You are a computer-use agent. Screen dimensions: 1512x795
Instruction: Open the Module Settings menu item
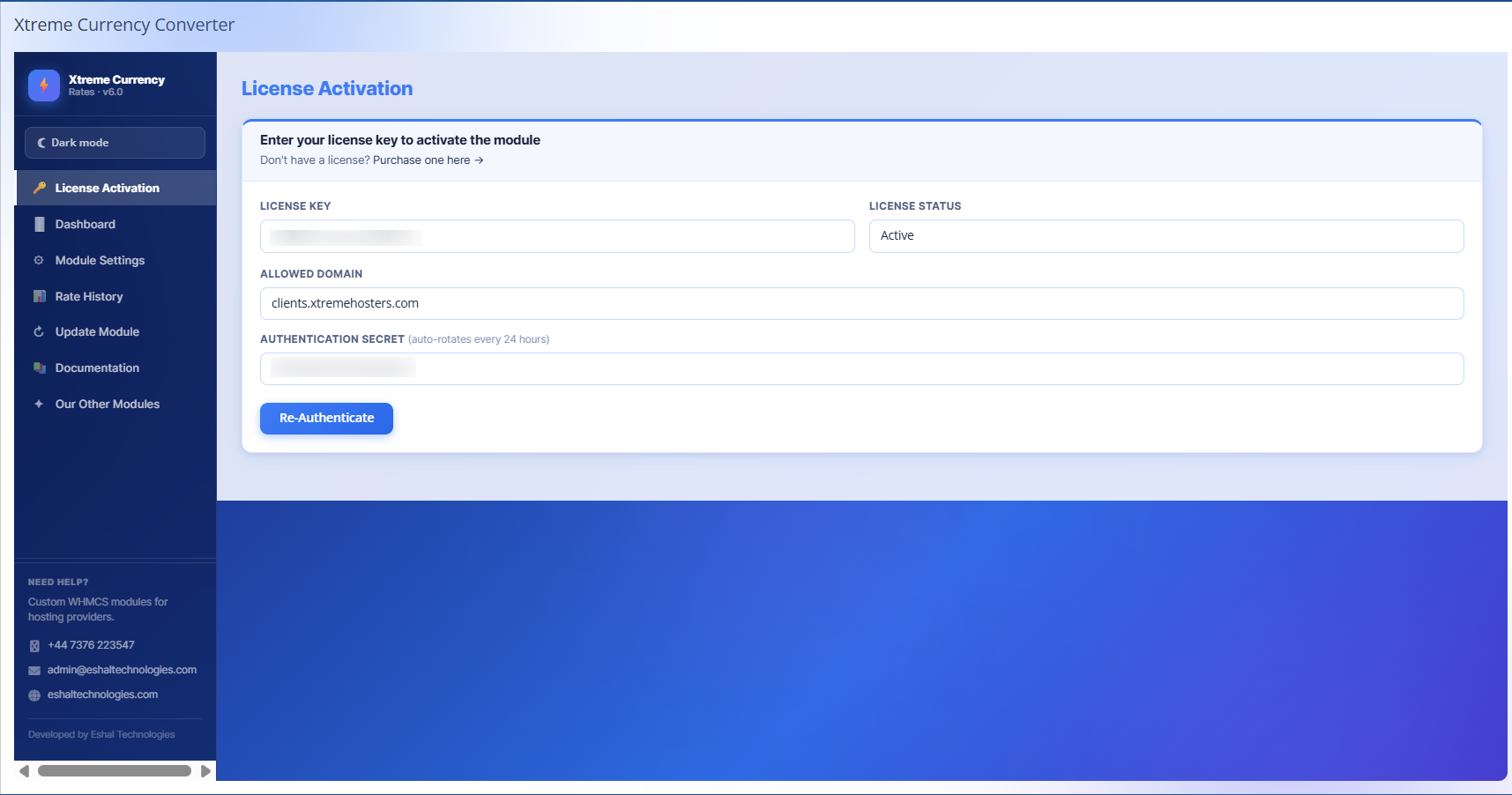(x=100, y=261)
